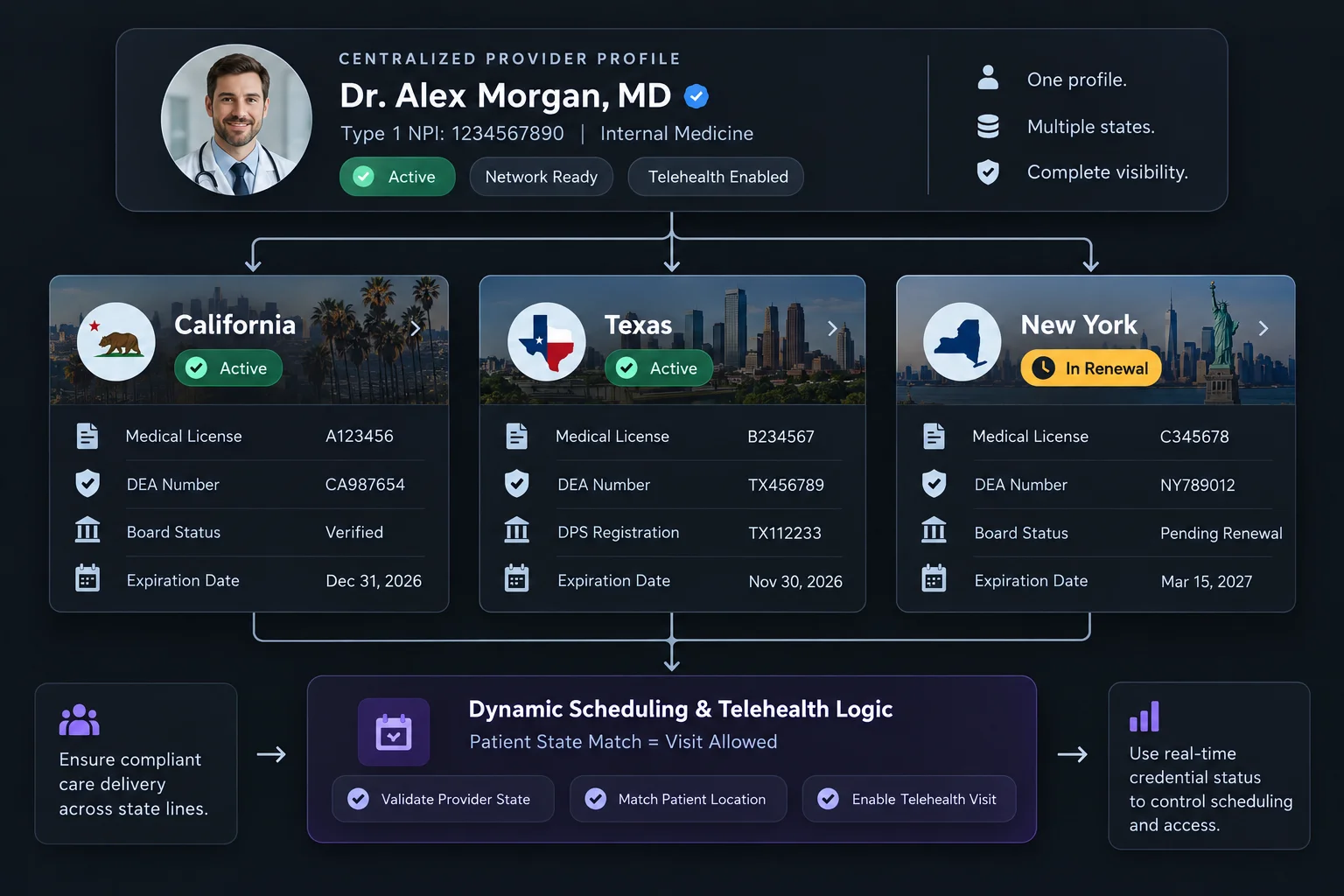Viewport: 1344px width, 896px height.
Task: Click the green Active status button in profile header
Action: click(x=397, y=177)
